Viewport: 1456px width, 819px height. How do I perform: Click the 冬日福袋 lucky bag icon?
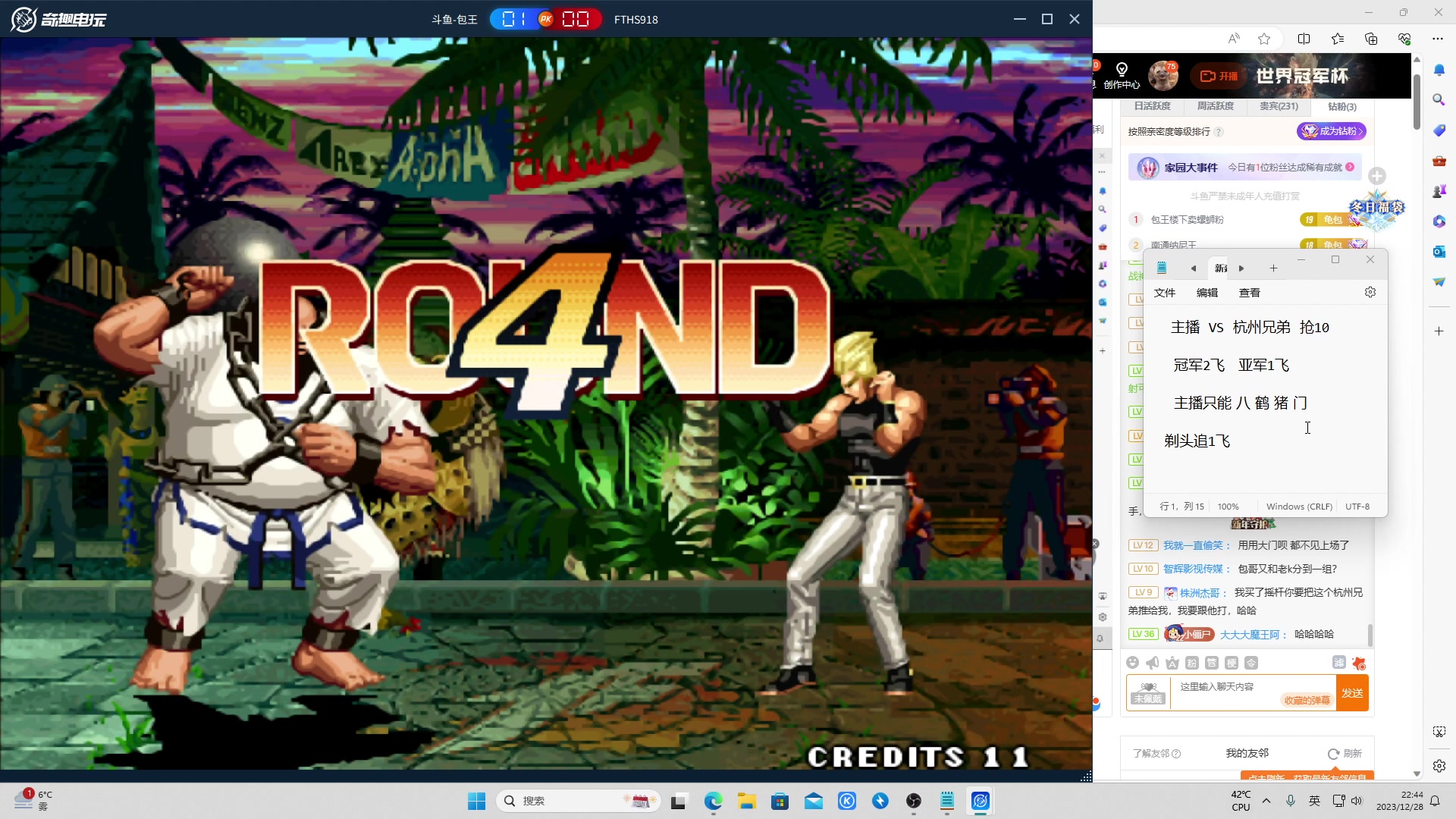pyautogui.click(x=1376, y=209)
